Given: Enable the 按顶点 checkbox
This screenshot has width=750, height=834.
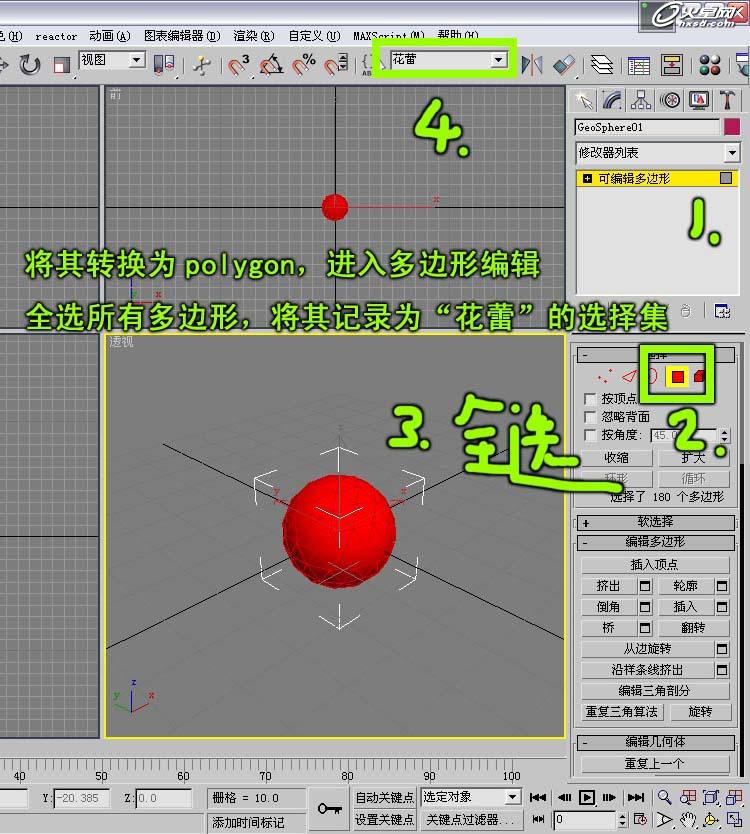Looking at the screenshot, I should [x=590, y=399].
